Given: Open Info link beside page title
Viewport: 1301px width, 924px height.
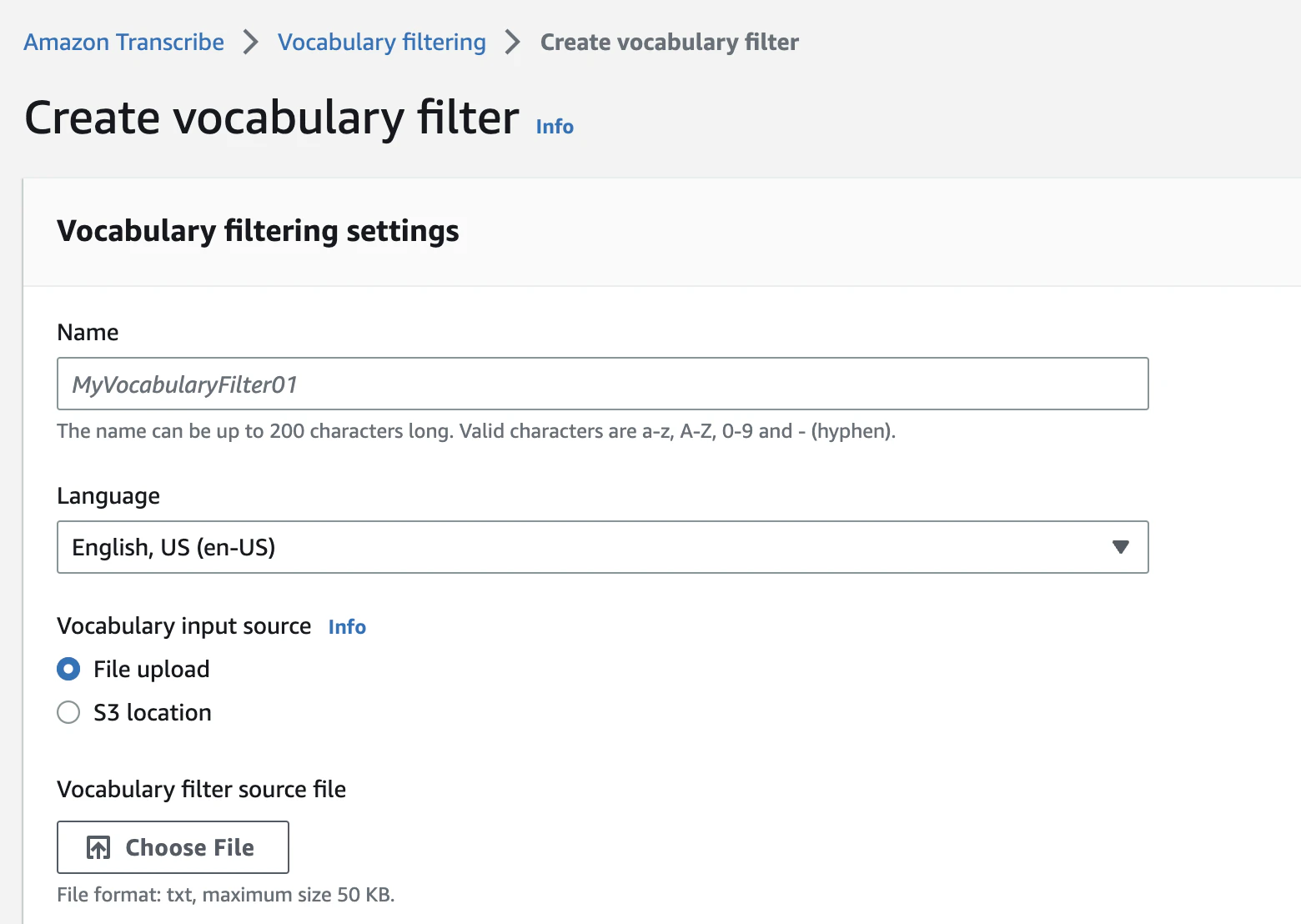Looking at the screenshot, I should pyautogui.click(x=555, y=127).
